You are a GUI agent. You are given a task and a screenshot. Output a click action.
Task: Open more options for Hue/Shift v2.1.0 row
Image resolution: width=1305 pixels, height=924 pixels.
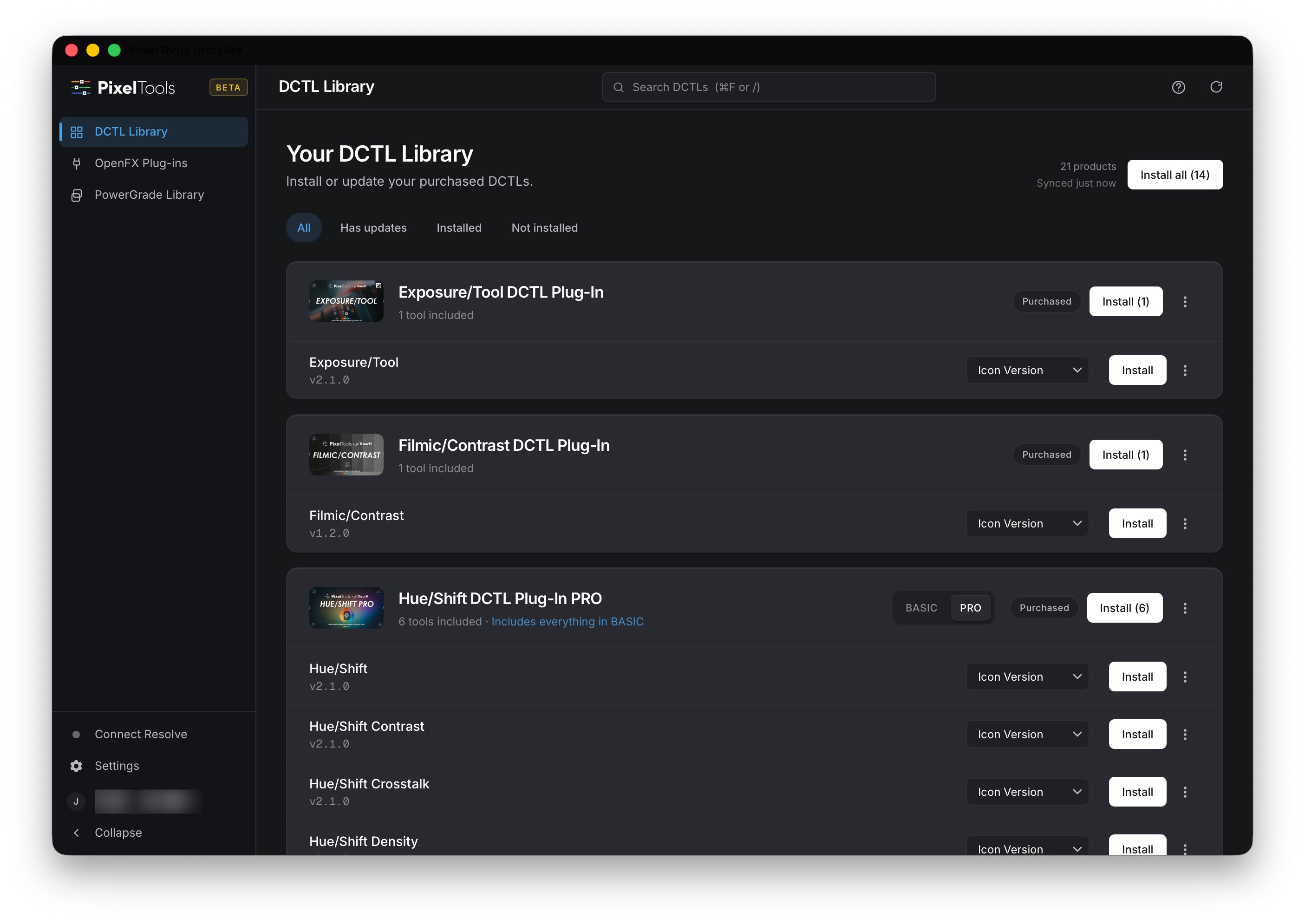[x=1185, y=677]
